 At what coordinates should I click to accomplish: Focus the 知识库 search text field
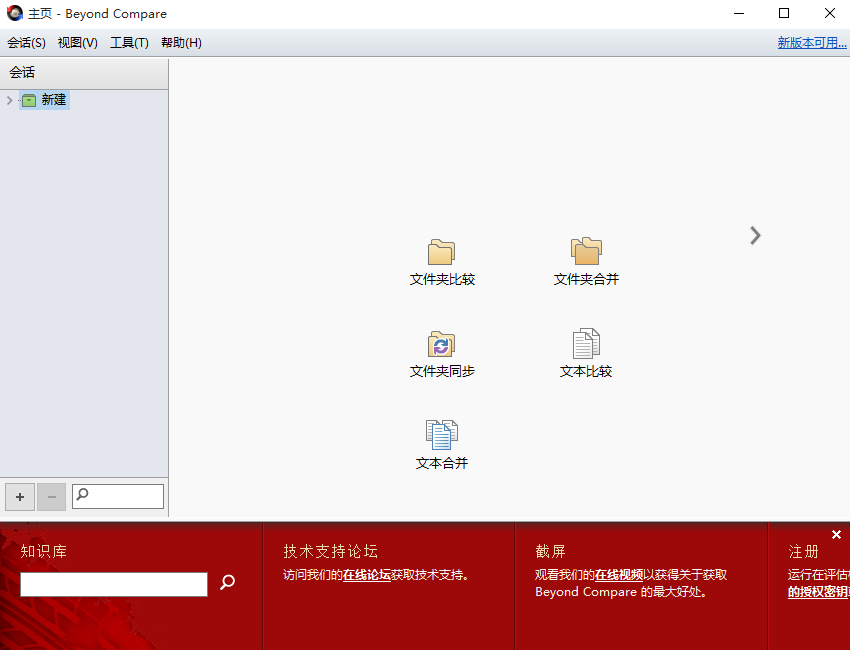point(113,584)
